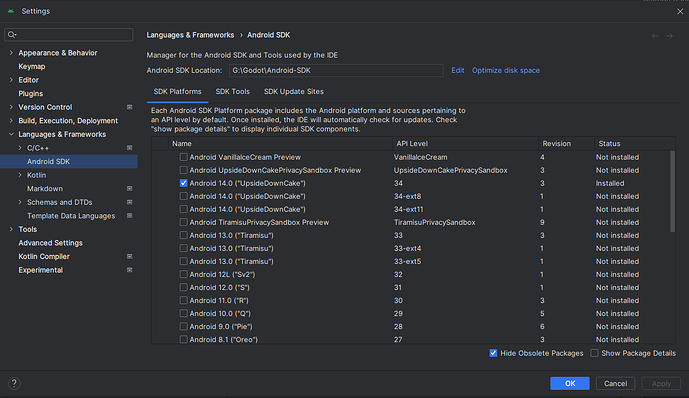Check Android 13.0 with API 33-ext5
This screenshot has height=398, width=689.
pos(184,261)
